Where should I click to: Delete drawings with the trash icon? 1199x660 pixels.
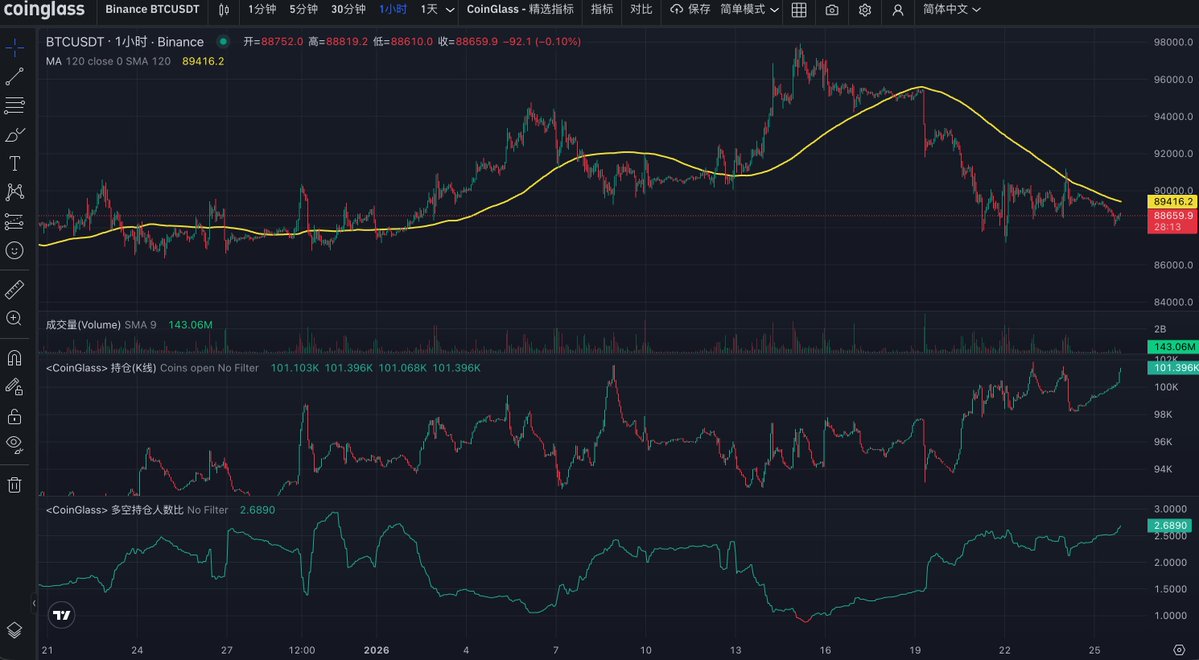[15, 485]
